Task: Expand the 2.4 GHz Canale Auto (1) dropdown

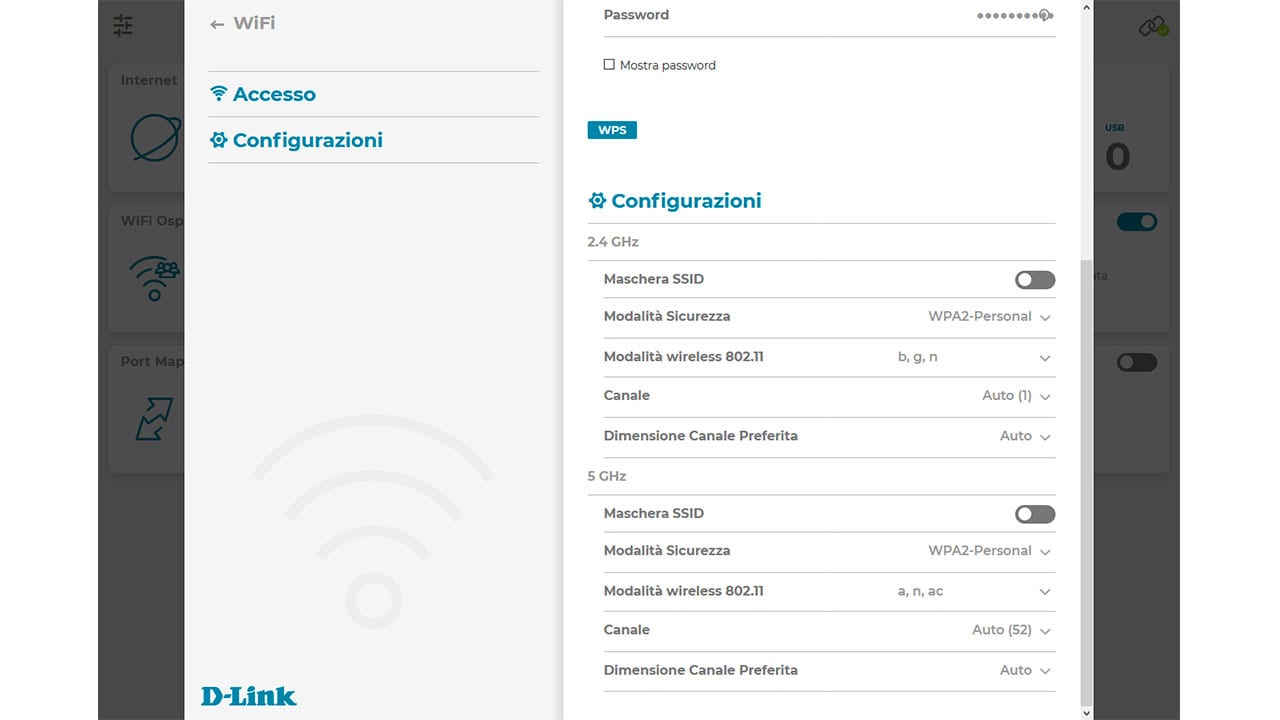Action: (1015, 396)
